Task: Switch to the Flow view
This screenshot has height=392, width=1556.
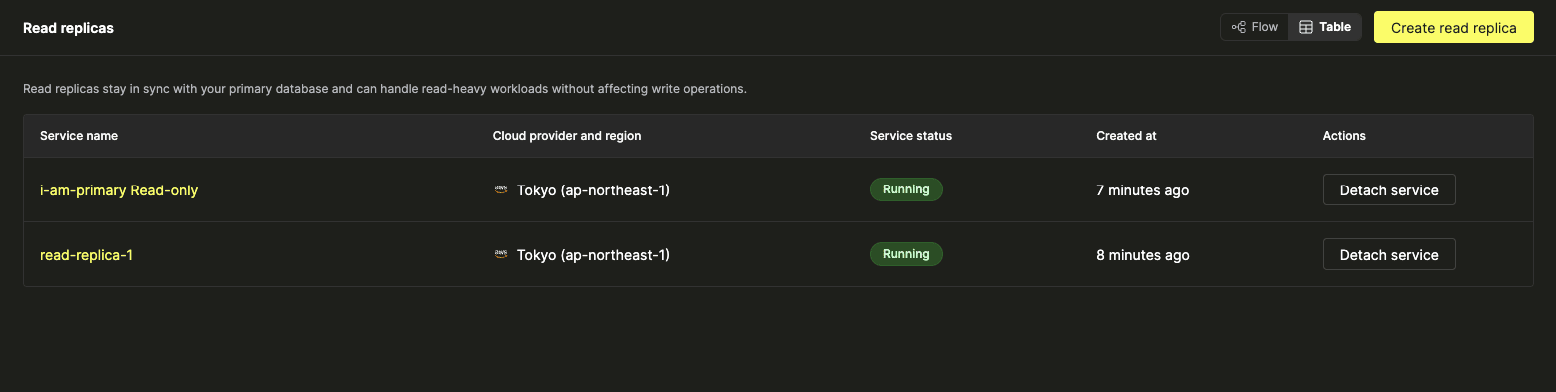Action: coord(1255,27)
